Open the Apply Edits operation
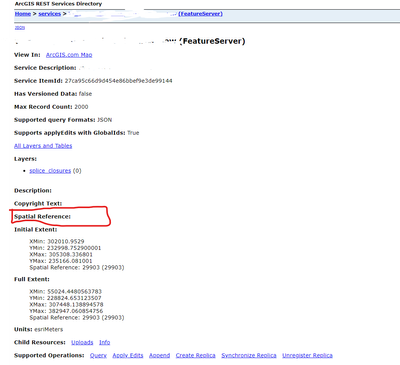 tap(128, 355)
